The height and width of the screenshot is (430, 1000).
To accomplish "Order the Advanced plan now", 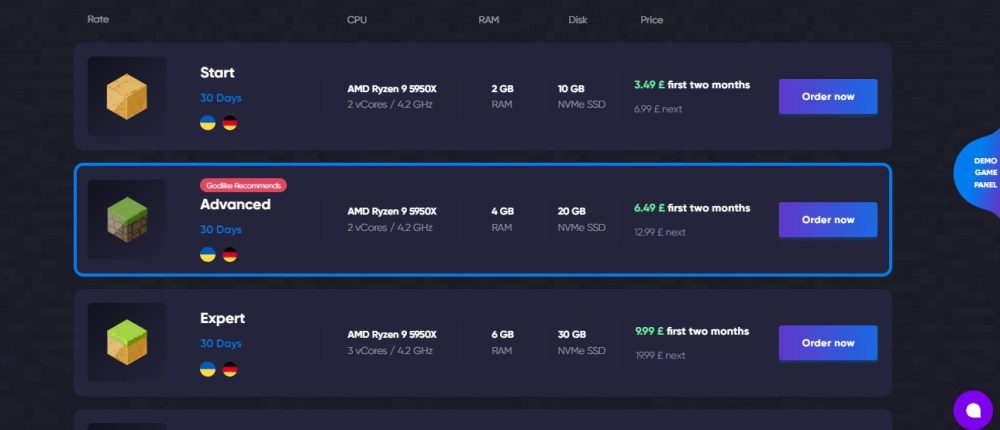I will 828,219.
